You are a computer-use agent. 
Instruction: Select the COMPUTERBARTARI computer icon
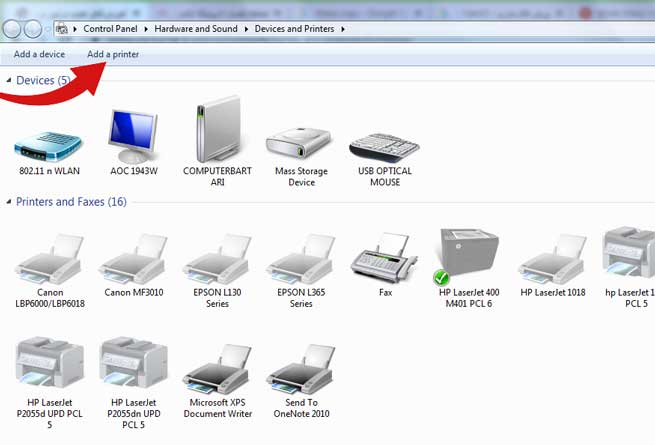(x=218, y=130)
